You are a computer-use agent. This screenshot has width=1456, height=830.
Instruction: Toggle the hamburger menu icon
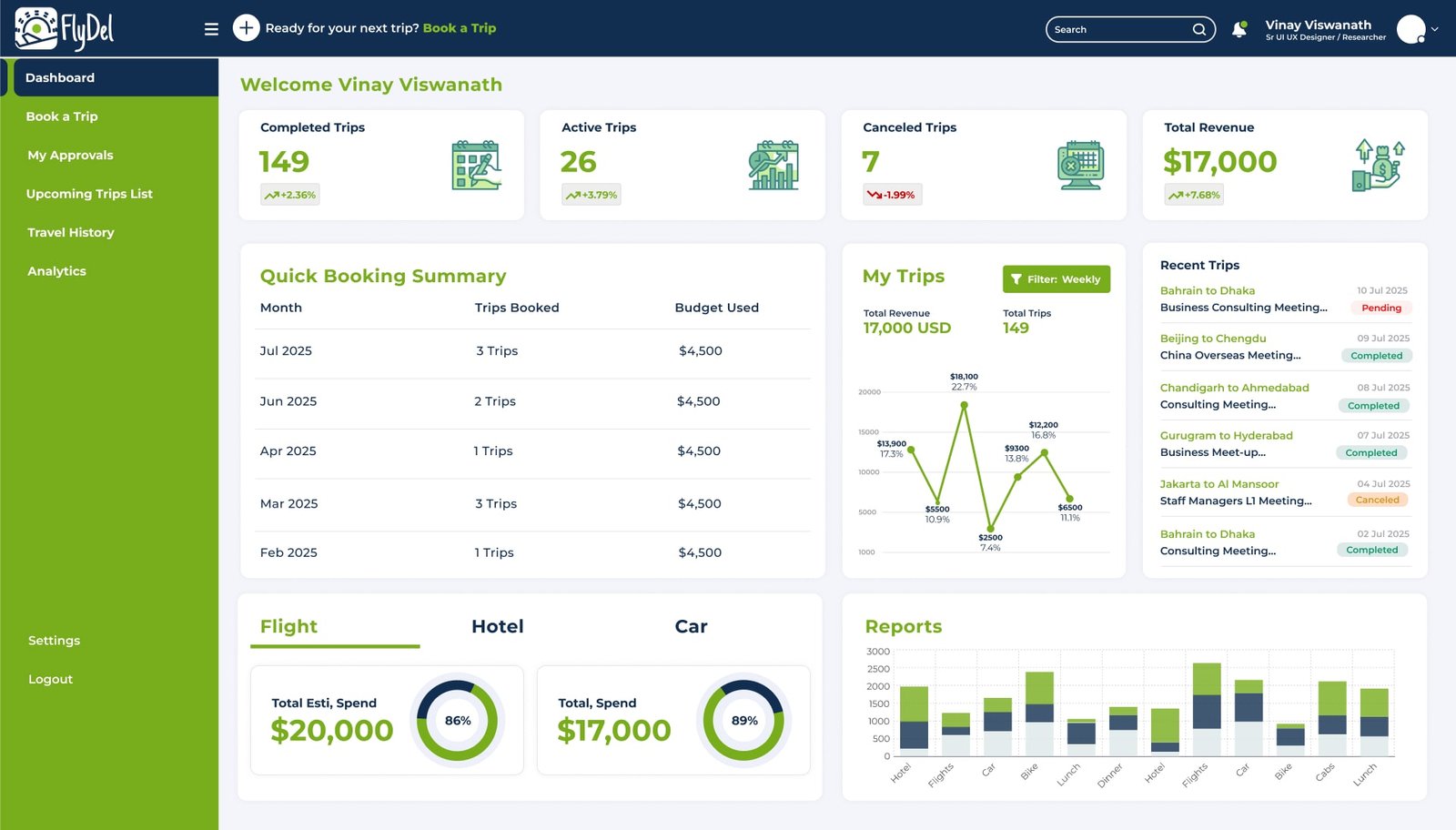click(211, 29)
